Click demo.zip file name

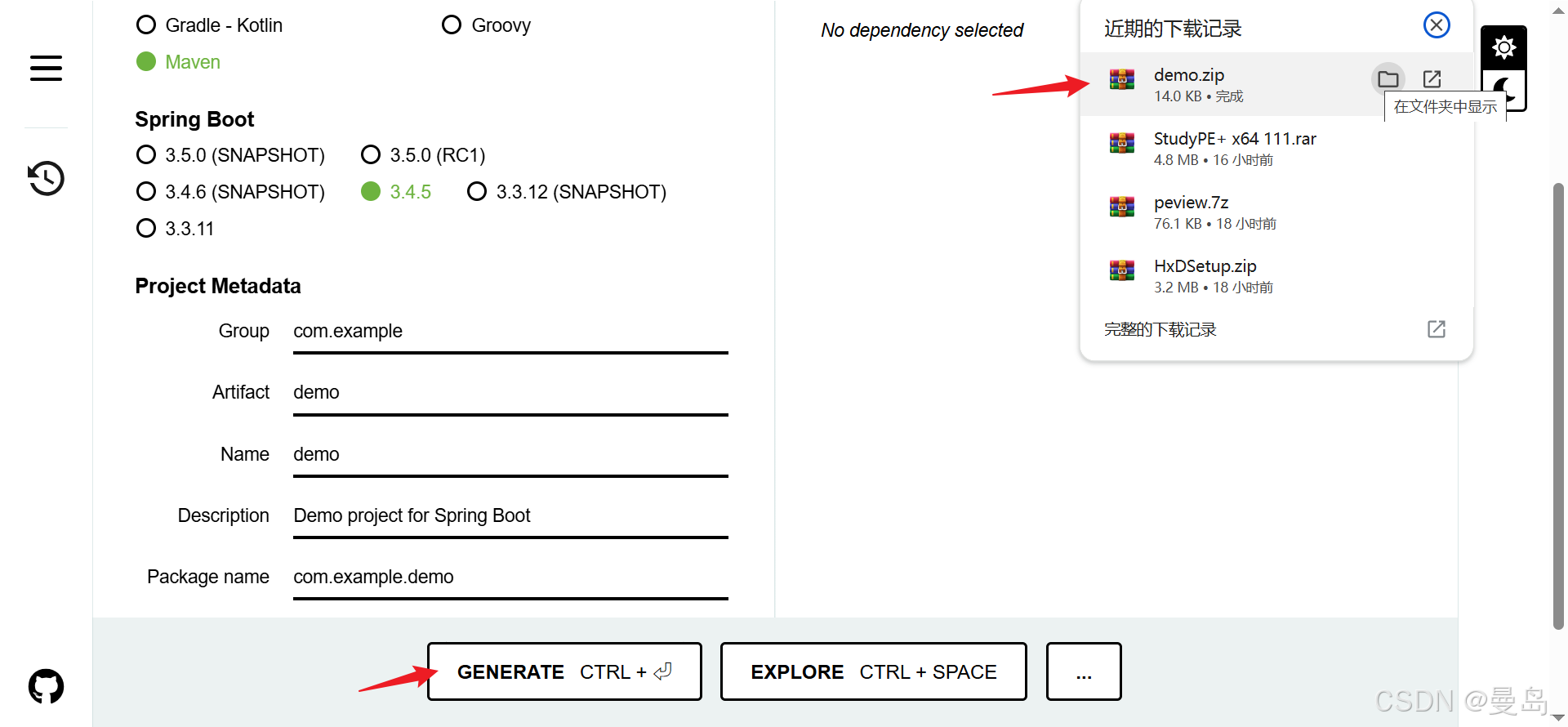point(1189,75)
